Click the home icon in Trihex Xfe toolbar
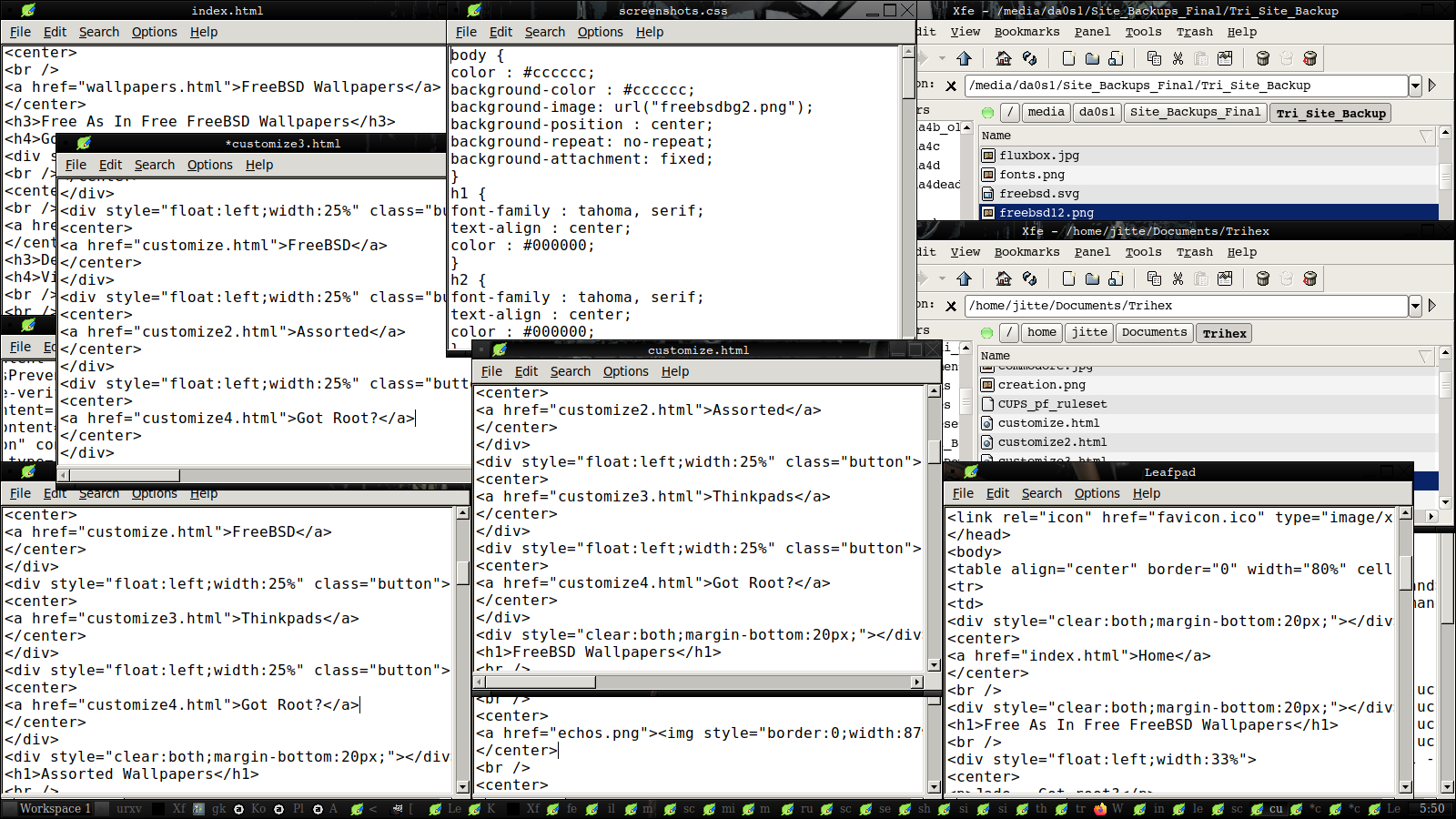Screen dimensions: 1456x819 point(1004,278)
